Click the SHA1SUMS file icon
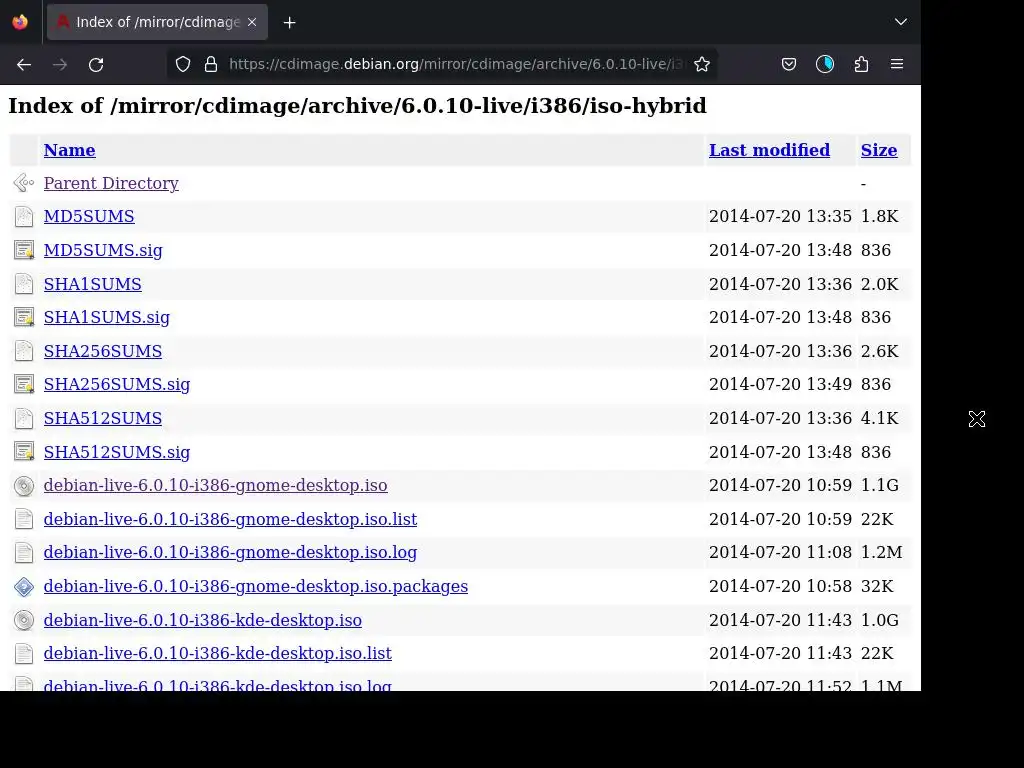 pos(24,284)
